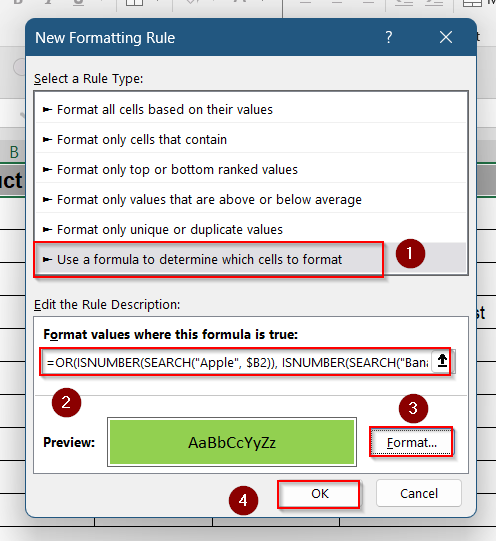Confirm the rule with OK
Screen dimensions: 496x541
point(319,494)
